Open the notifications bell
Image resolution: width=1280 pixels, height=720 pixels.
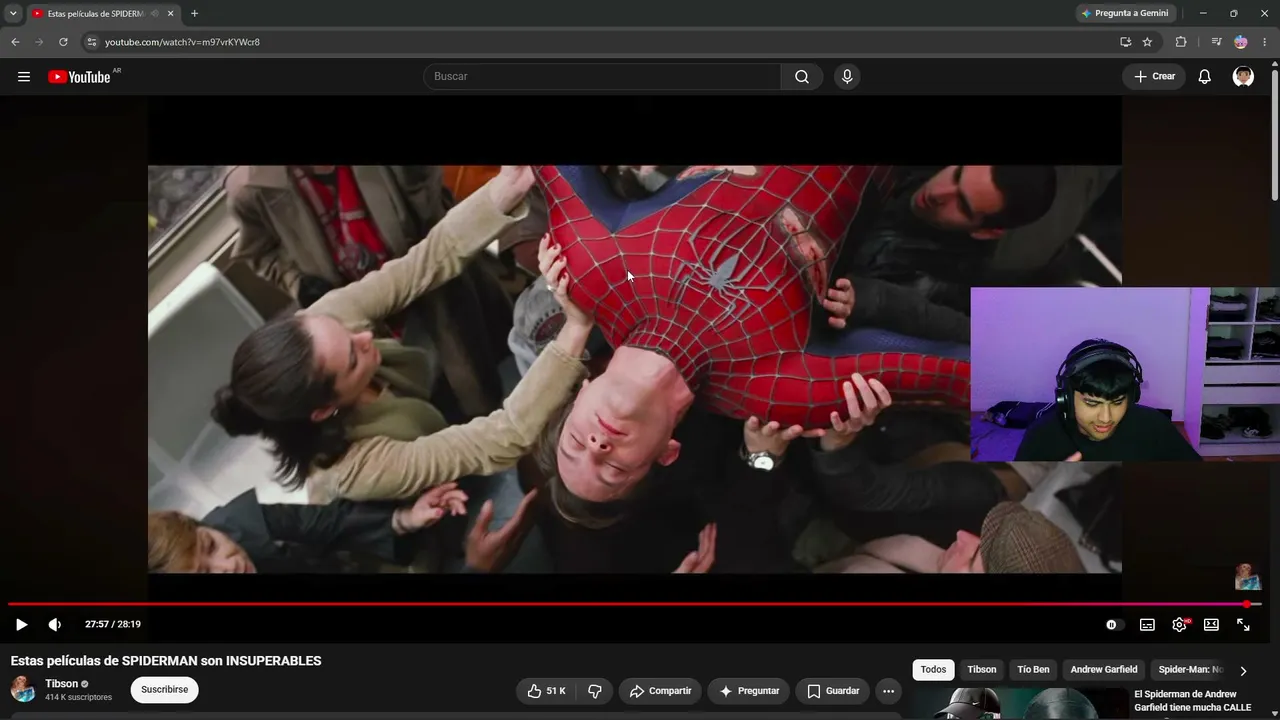click(x=1205, y=77)
